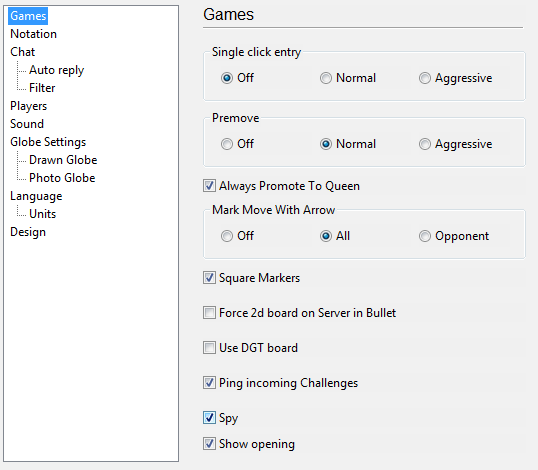Open the Sound settings page
This screenshot has height=470, width=538.
coord(27,124)
